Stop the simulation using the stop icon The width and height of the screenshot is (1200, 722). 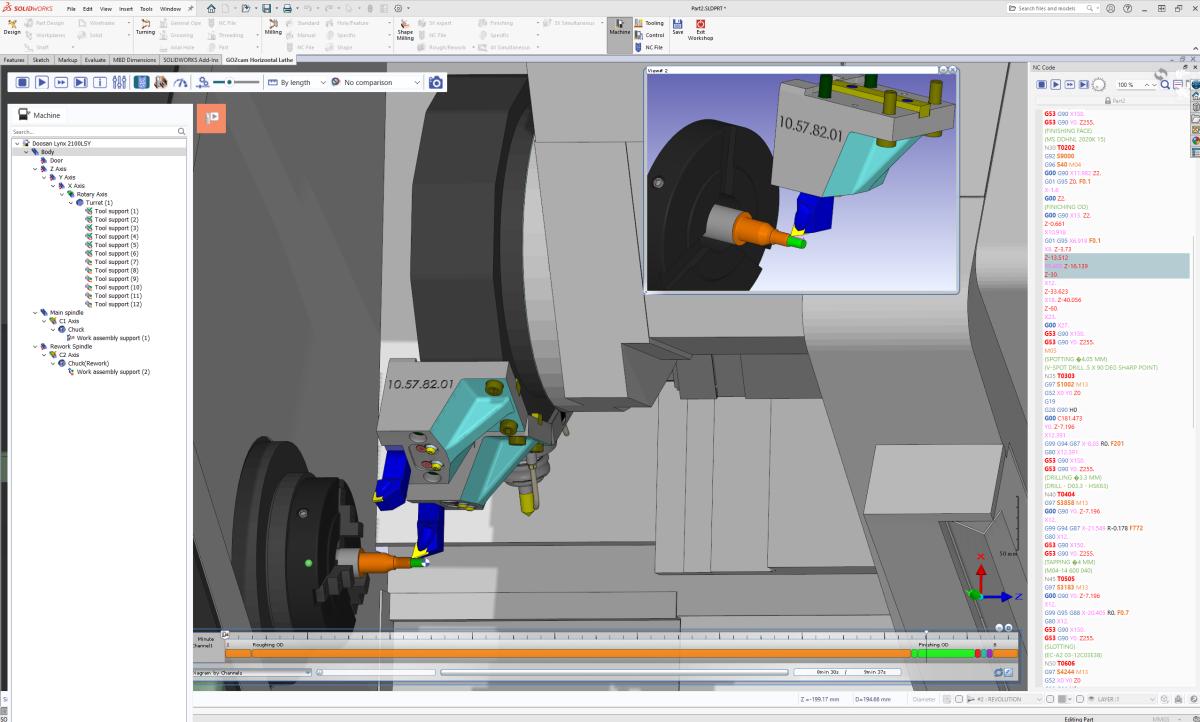point(21,82)
